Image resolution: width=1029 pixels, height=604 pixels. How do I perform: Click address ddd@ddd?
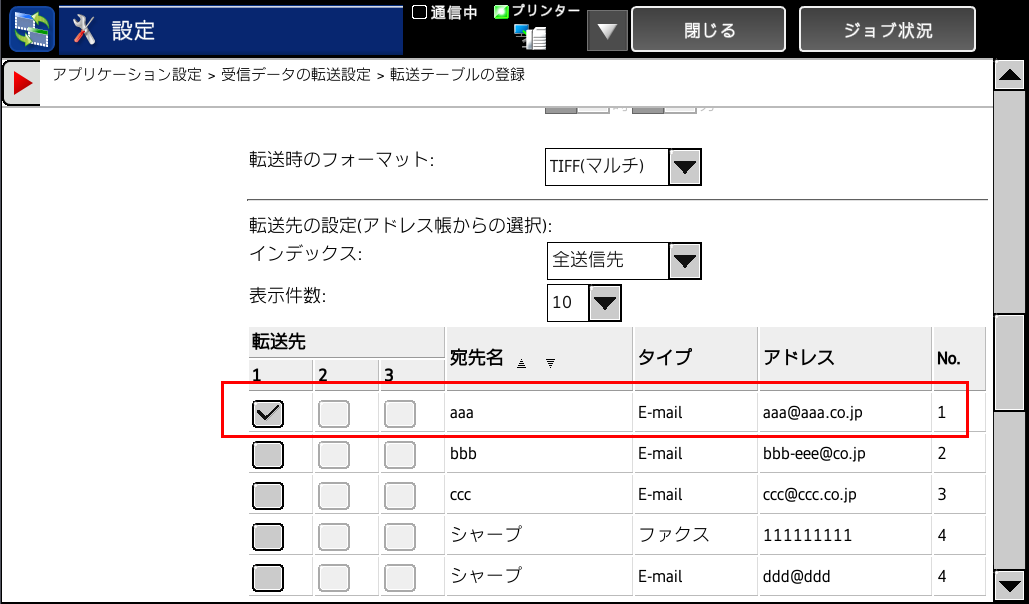(797, 576)
